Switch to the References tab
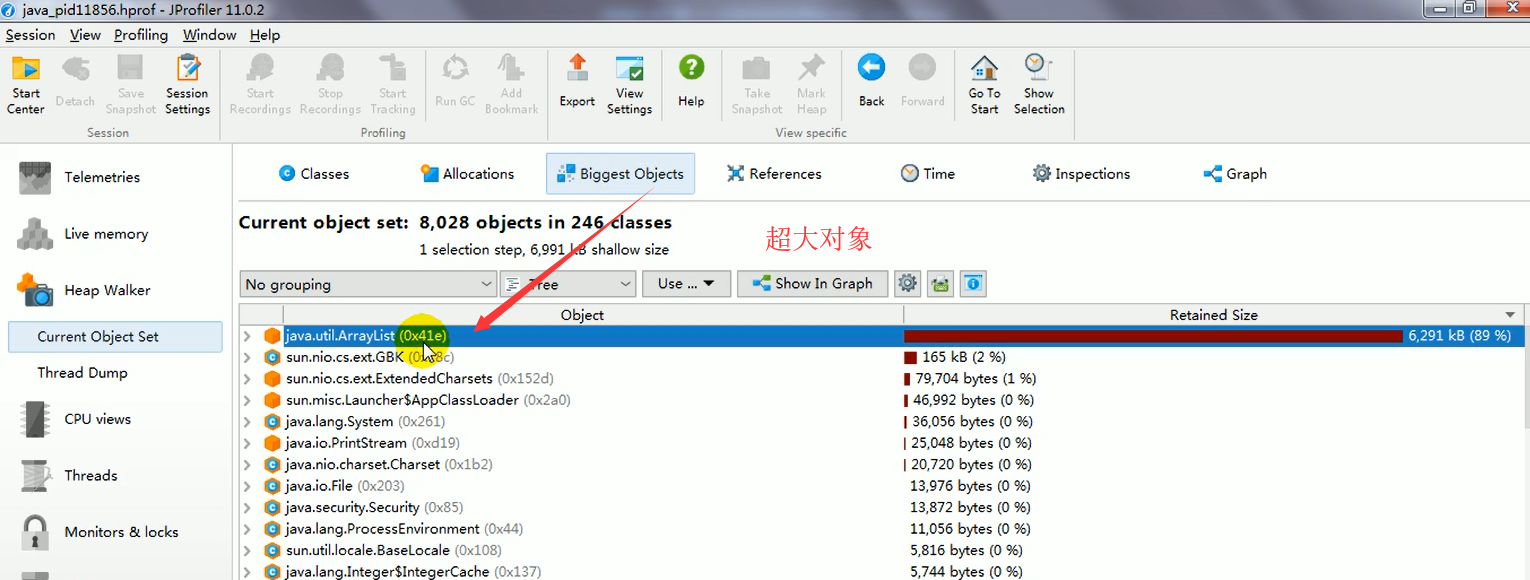Viewport: 1530px width, 580px height. (774, 173)
